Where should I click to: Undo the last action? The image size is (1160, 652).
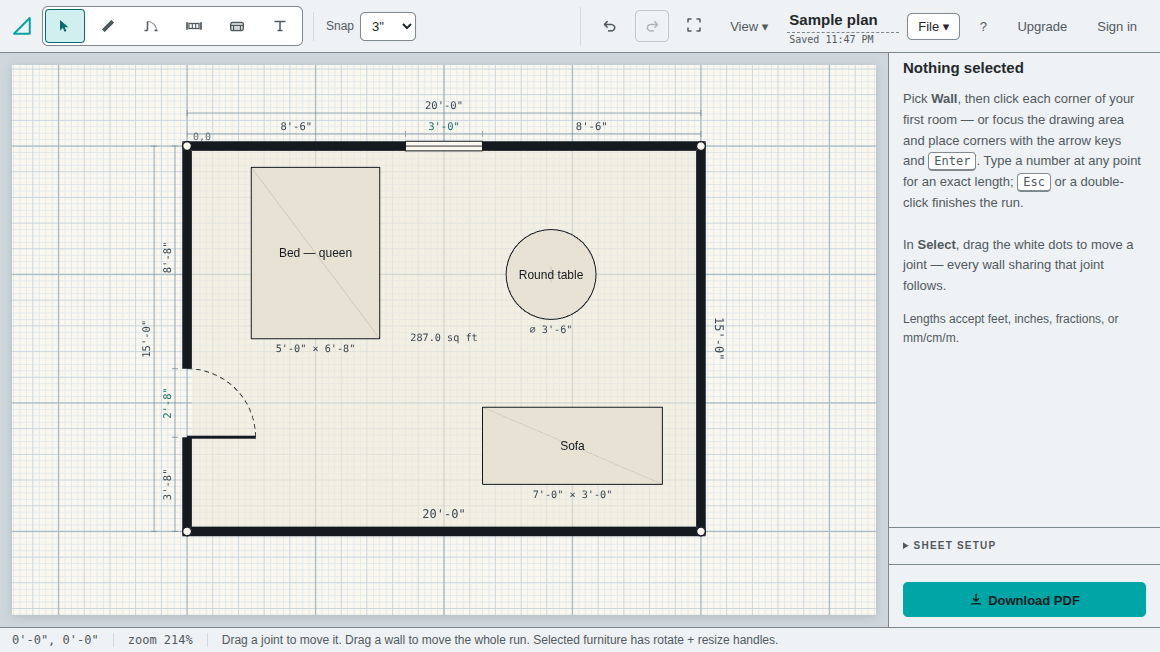(609, 27)
